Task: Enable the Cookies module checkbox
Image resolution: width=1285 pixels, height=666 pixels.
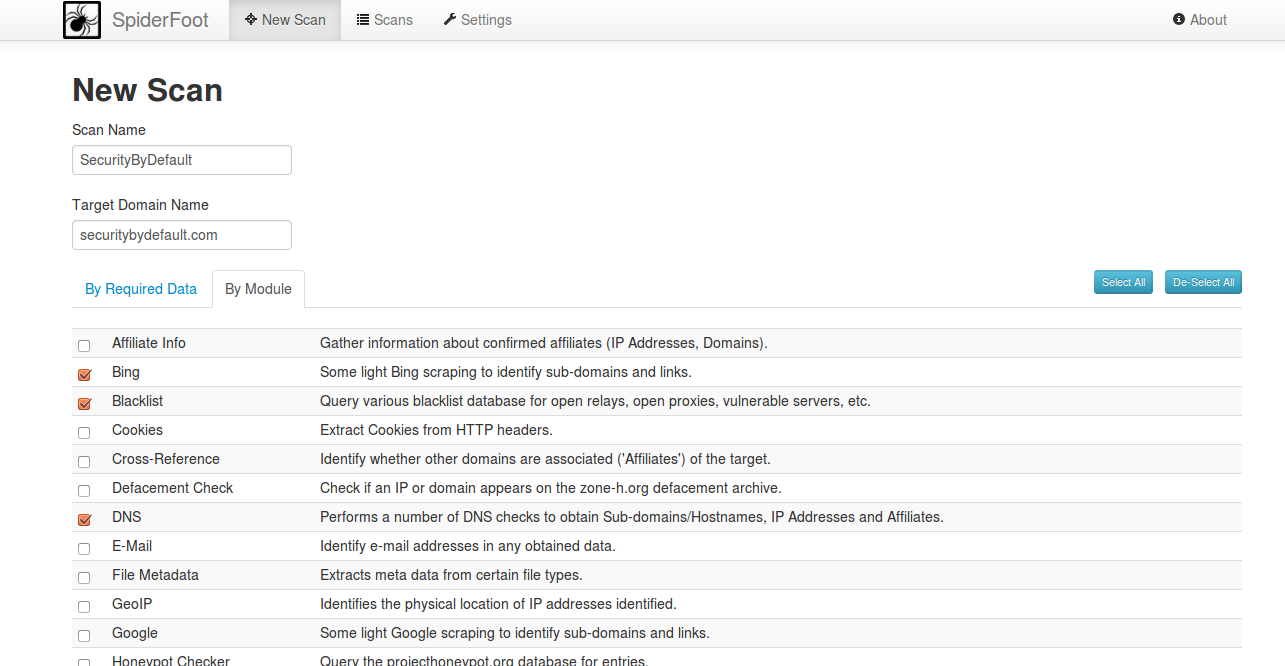Action: point(84,432)
